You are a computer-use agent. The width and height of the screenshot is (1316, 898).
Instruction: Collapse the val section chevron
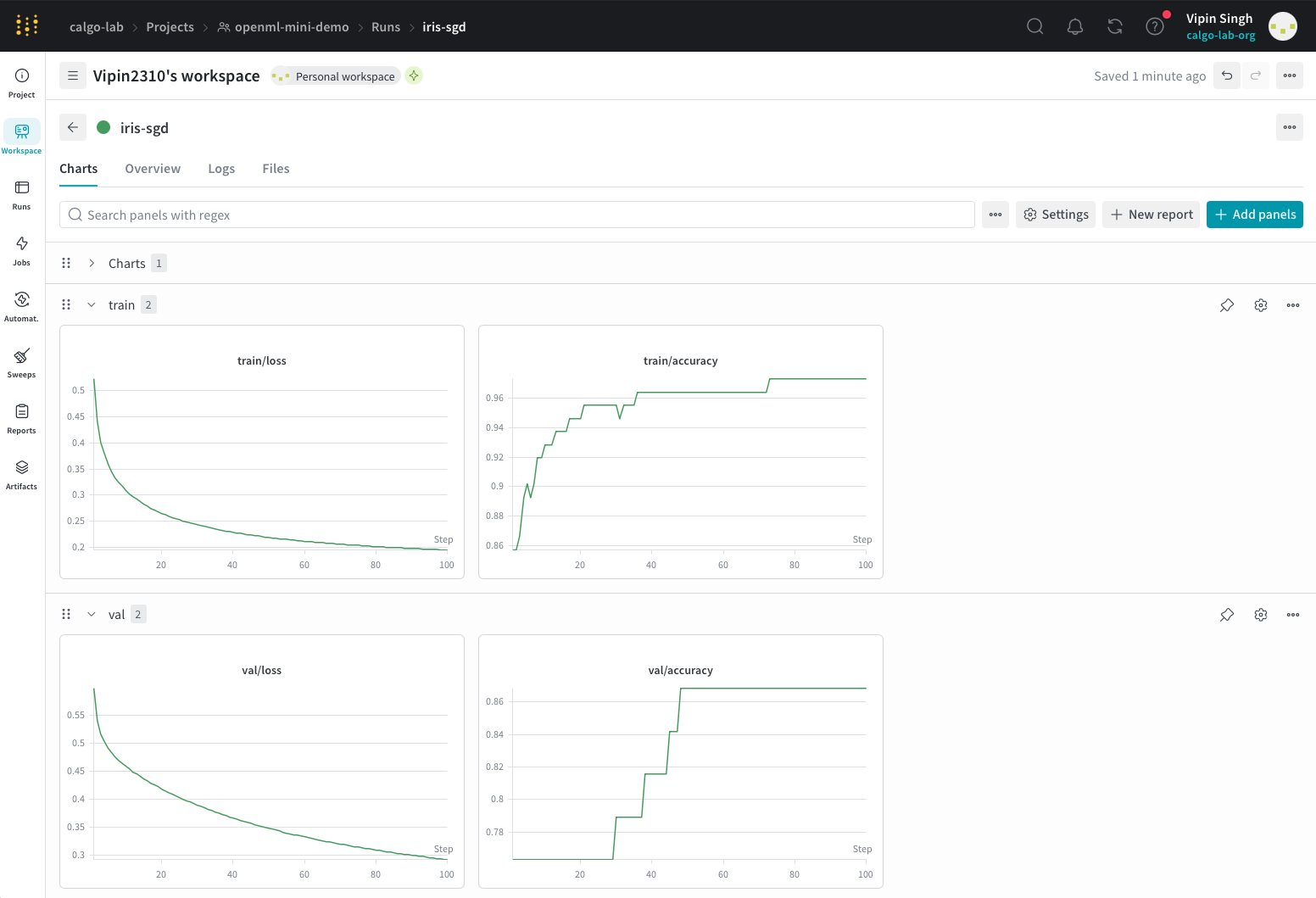[x=92, y=614]
